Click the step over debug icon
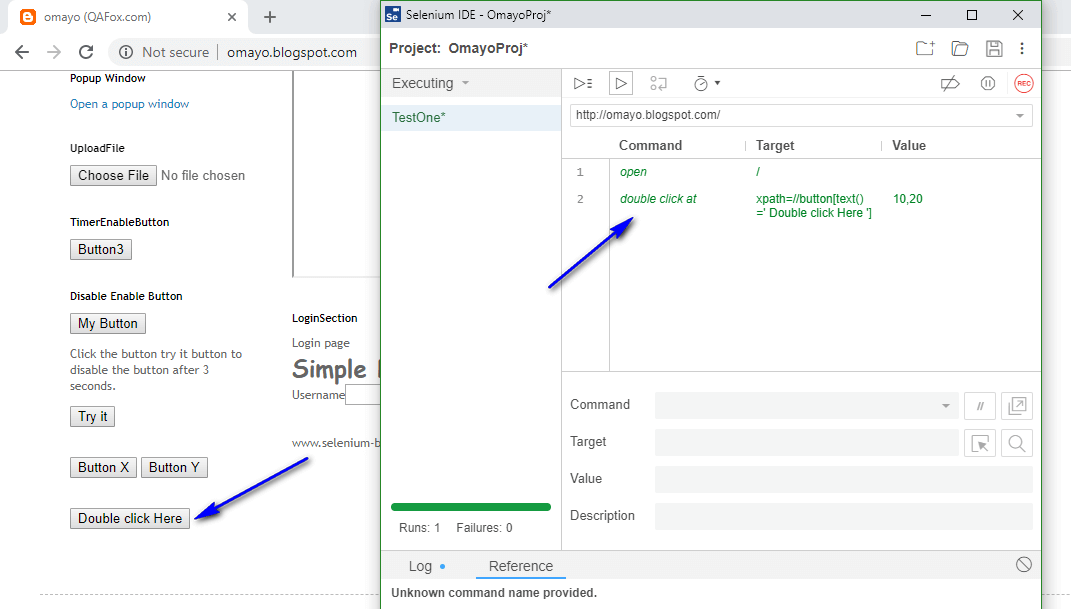Viewport: 1071px width, 609px height. coord(659,83)
